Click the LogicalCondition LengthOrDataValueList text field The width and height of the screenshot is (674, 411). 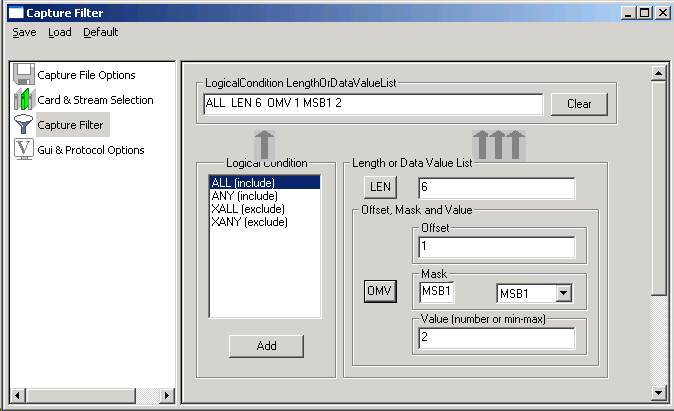coord(373,104)
